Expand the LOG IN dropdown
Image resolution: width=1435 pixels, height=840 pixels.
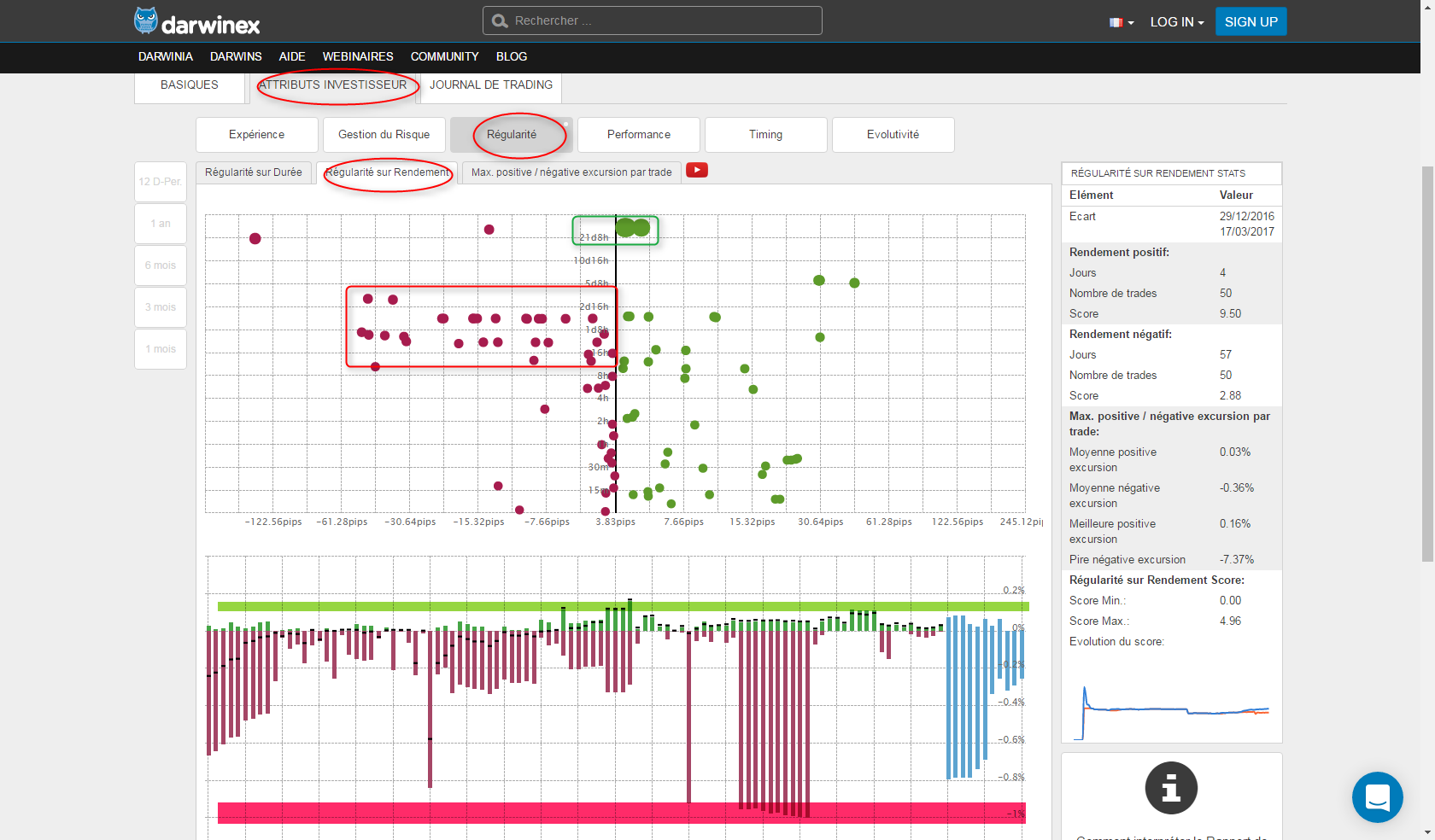point(1176,22)
